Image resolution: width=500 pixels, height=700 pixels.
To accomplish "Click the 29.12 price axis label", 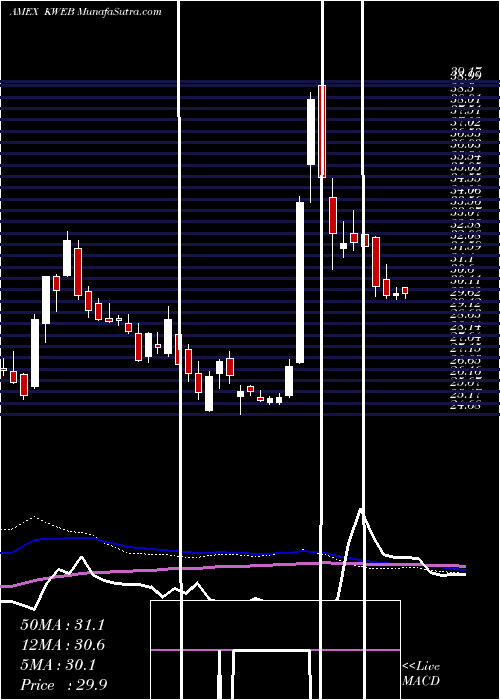I will [x=465, y=304].
